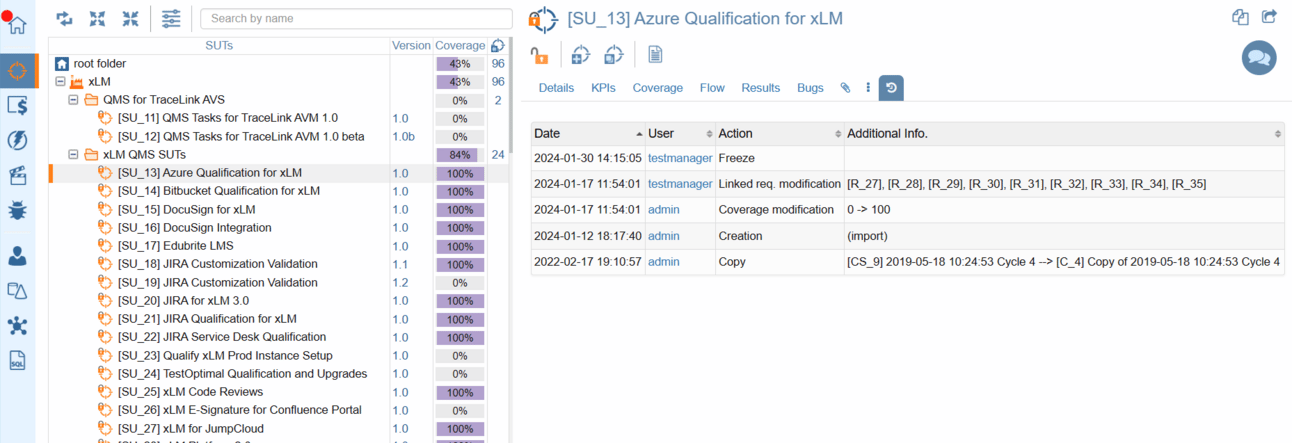Screen dimensions: 1292x443
Task: Select [SU_26] xLM E-Signature for Confluence Portal
Action: click(x=240, y=410)
